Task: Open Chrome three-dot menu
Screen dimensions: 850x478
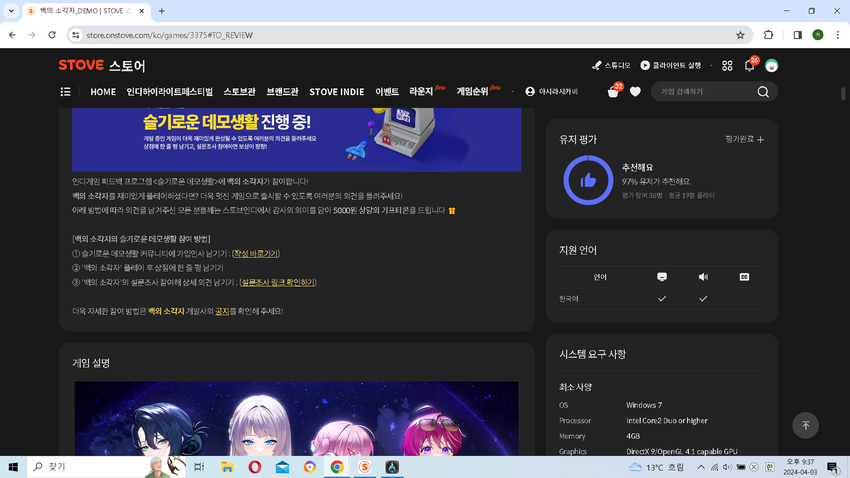Action: click(x=838, y=35)
